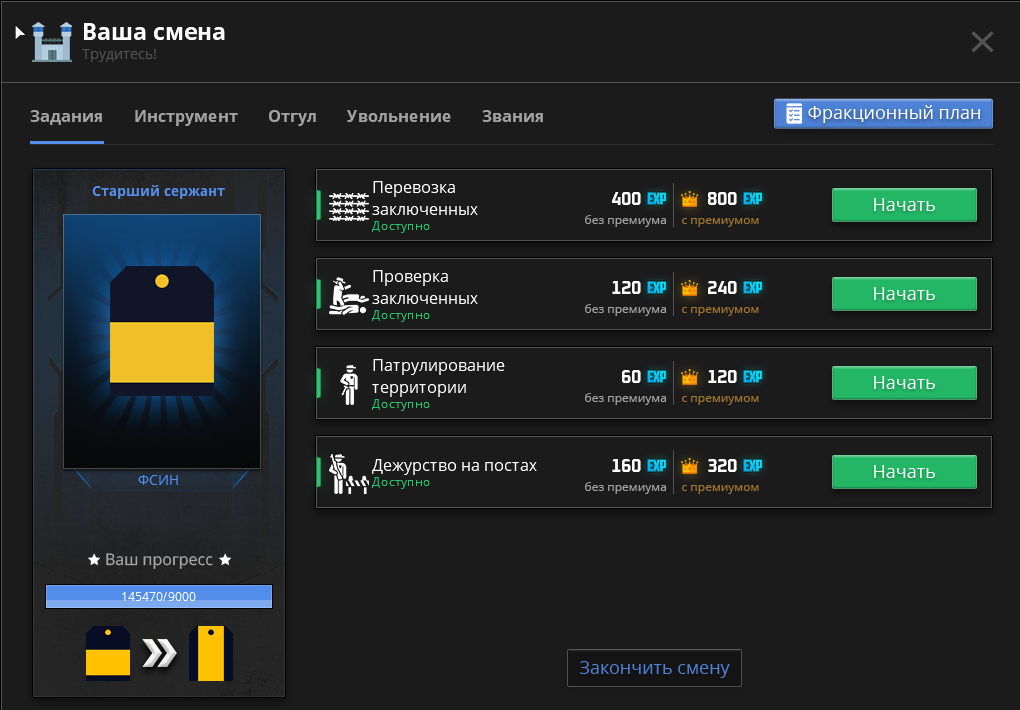Viewport: 1020px width, 710px height.
Task: Click the large Старший сержант rank card
Action: click(x=161, y=341)
